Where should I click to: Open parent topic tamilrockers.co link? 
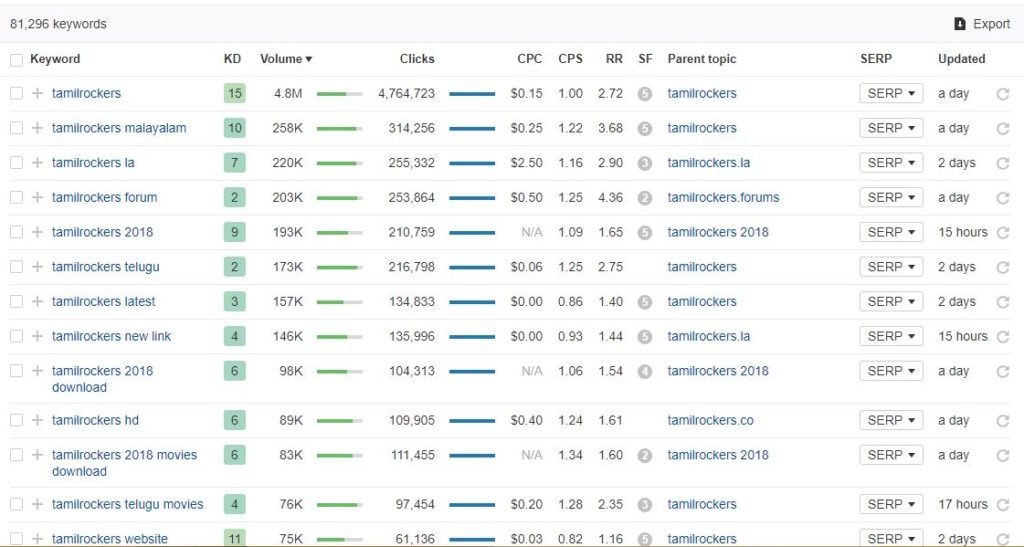711,420
